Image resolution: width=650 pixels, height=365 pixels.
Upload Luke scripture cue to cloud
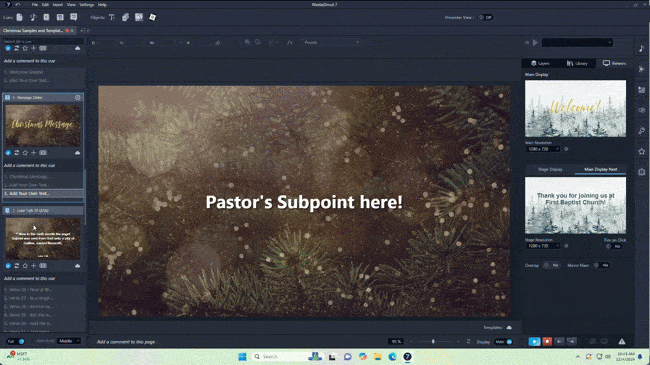[78, 265]
